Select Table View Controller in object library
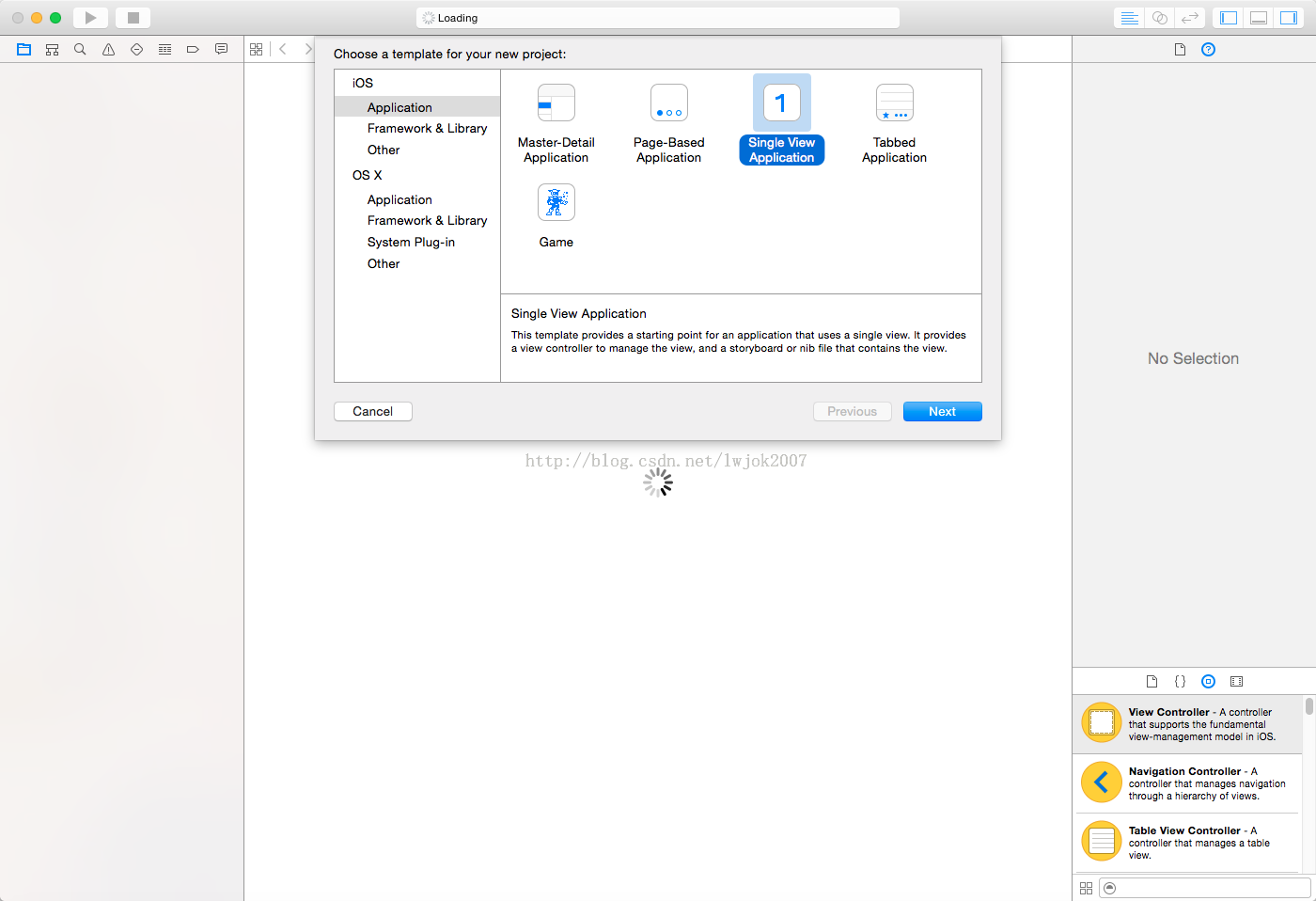 click(1188, 843)
